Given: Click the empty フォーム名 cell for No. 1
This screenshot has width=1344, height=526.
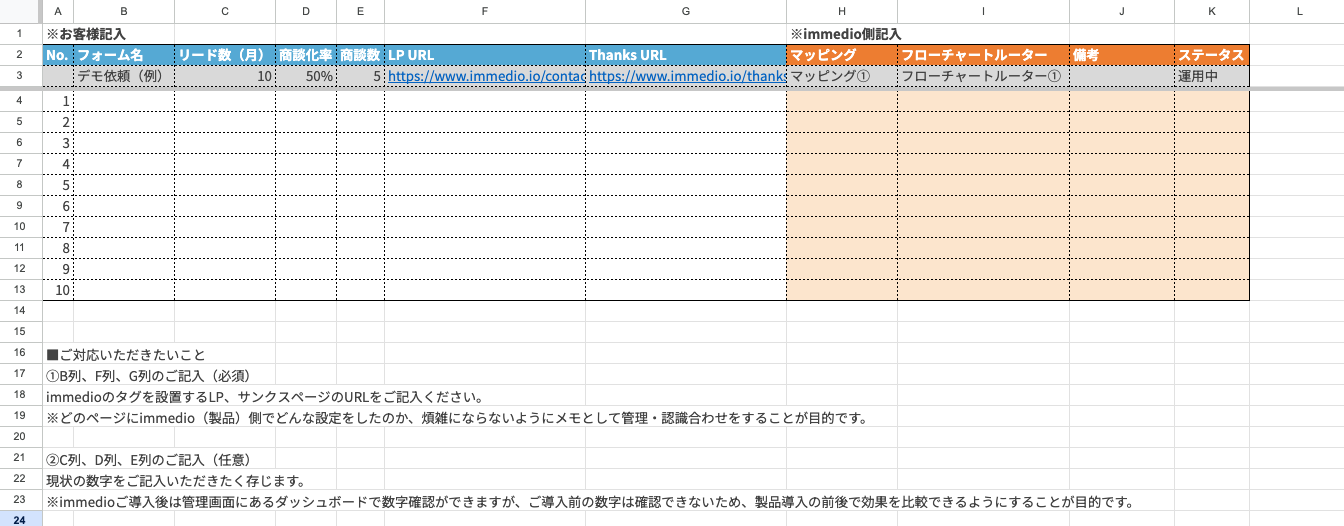Looking at the screenshot, I should pos(123,101).
